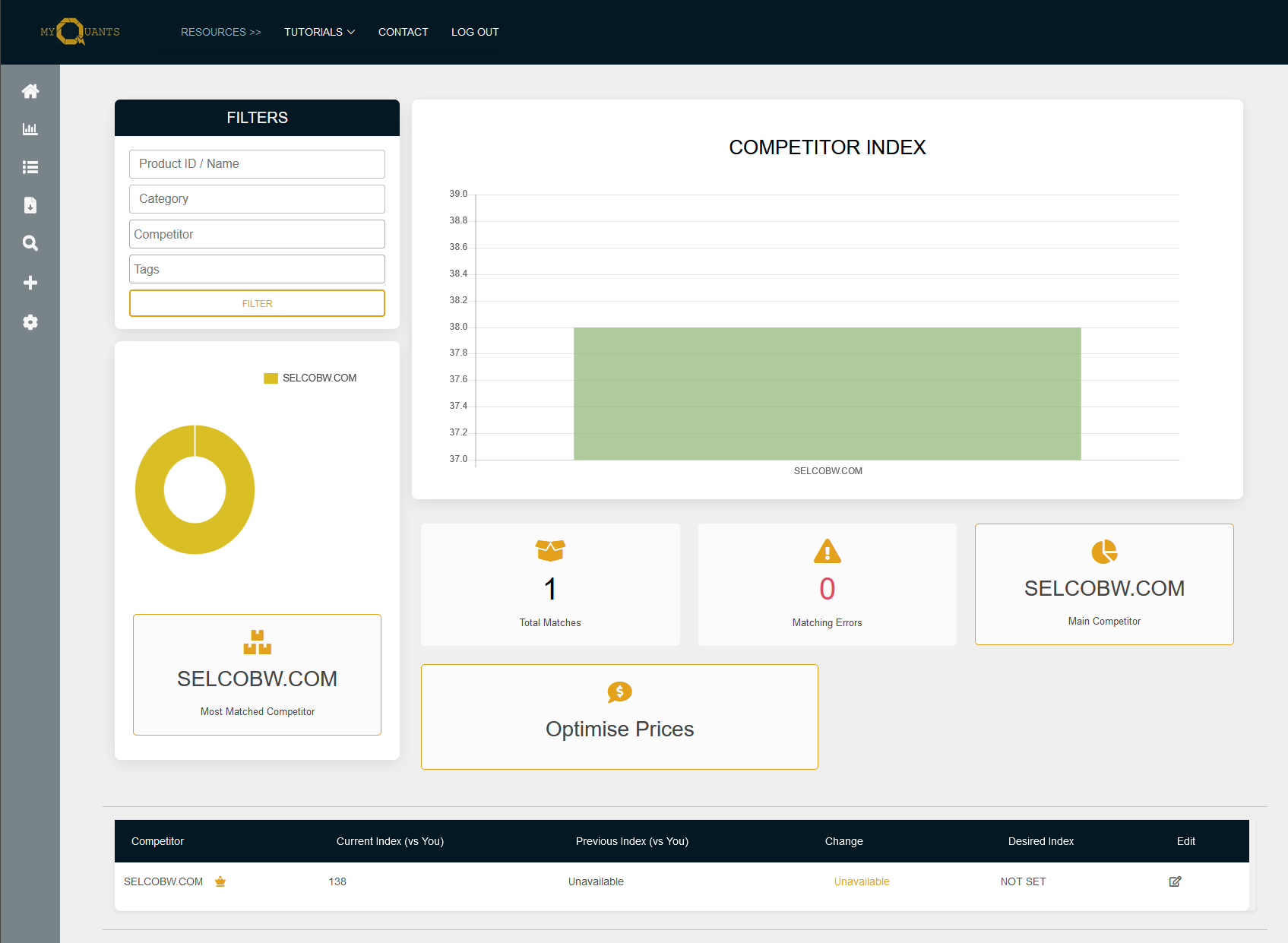Click the COMPETITOR INDEX chart title

coord(828,147)
